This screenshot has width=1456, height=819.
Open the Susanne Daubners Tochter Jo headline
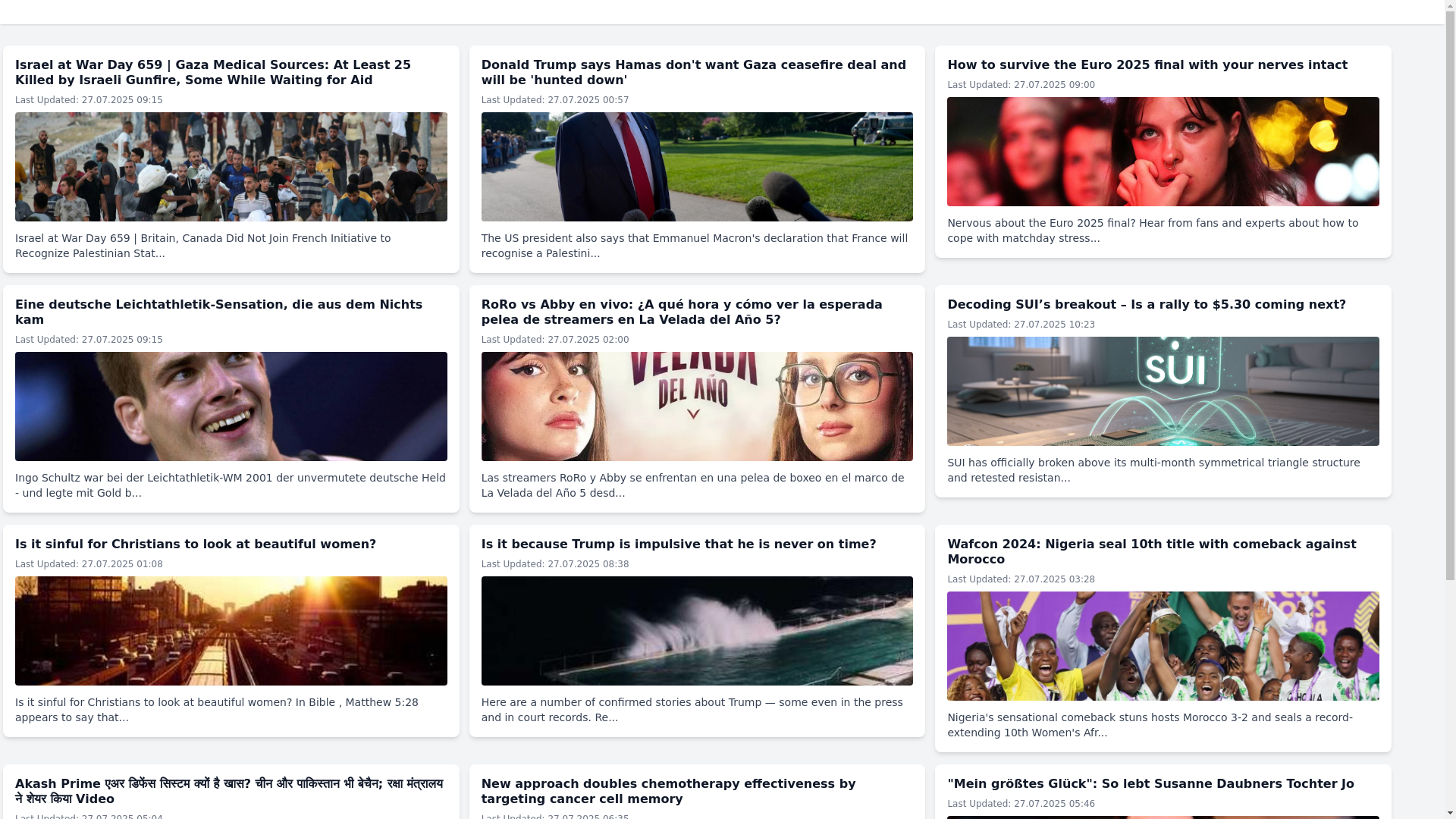pyautogui.click(x=1150, y=784)
